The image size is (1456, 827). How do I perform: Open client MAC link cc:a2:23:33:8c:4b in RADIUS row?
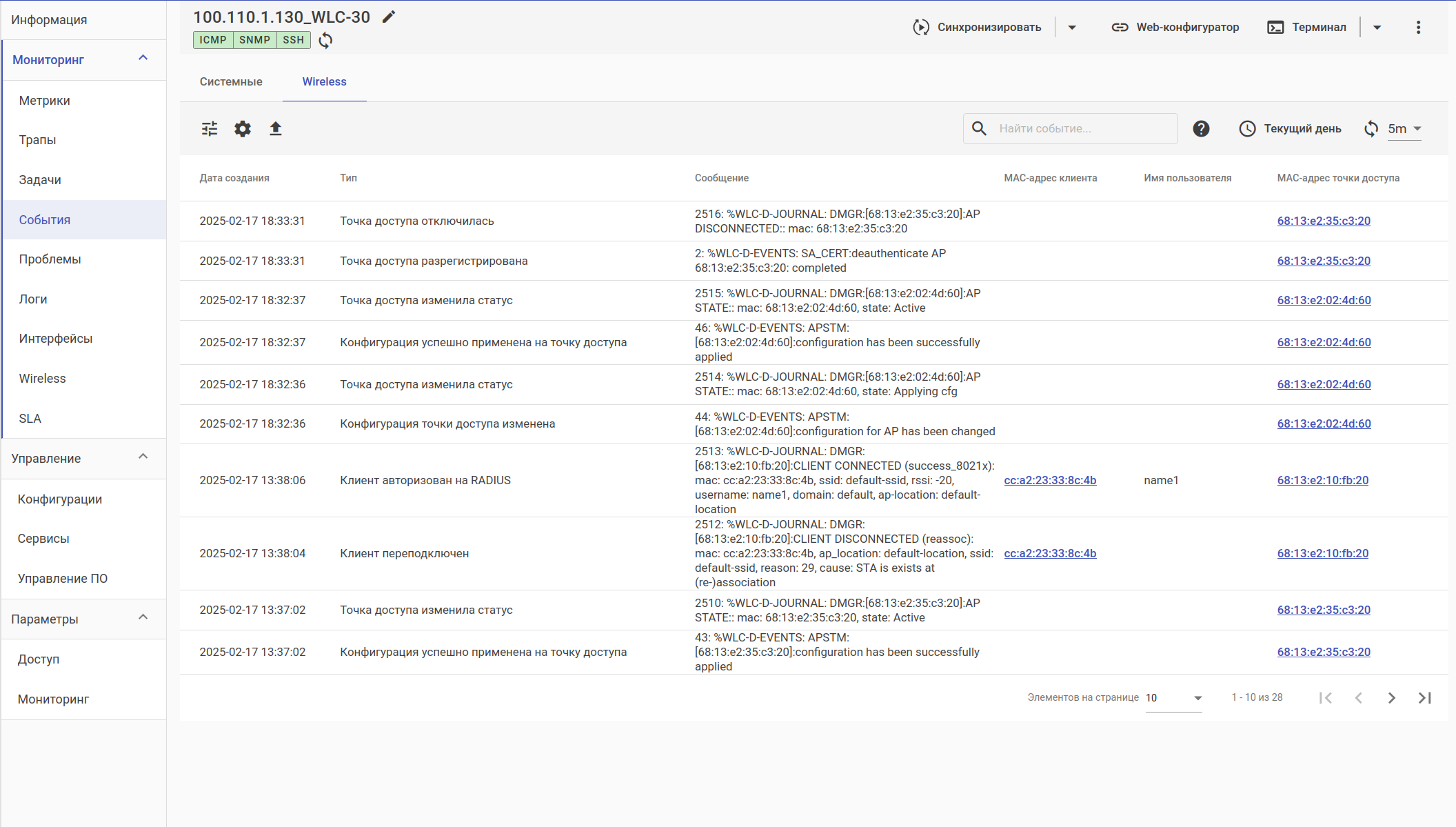[x=1050, y=480]
